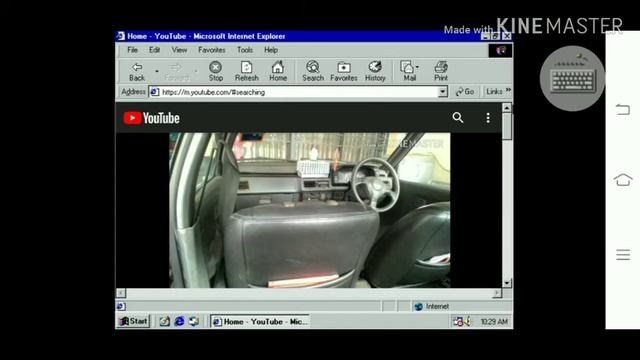Tap the Android home navigation icon
640x360 pixels.
(x=623, y=180)
